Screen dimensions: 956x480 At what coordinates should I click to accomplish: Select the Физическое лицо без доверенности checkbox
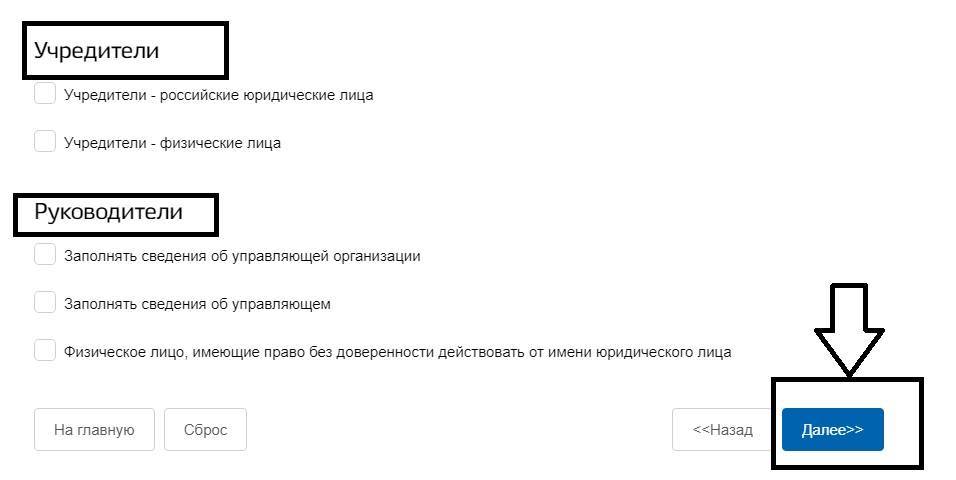[45, 350]
